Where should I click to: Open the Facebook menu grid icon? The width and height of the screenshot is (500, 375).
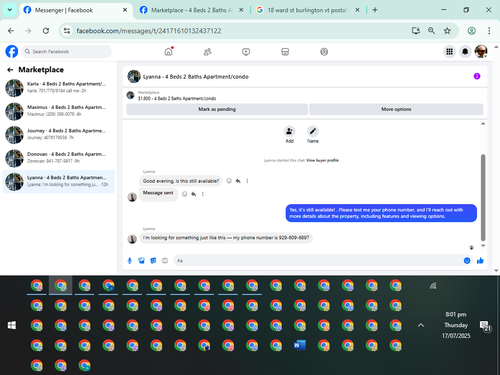pos(449,52)
